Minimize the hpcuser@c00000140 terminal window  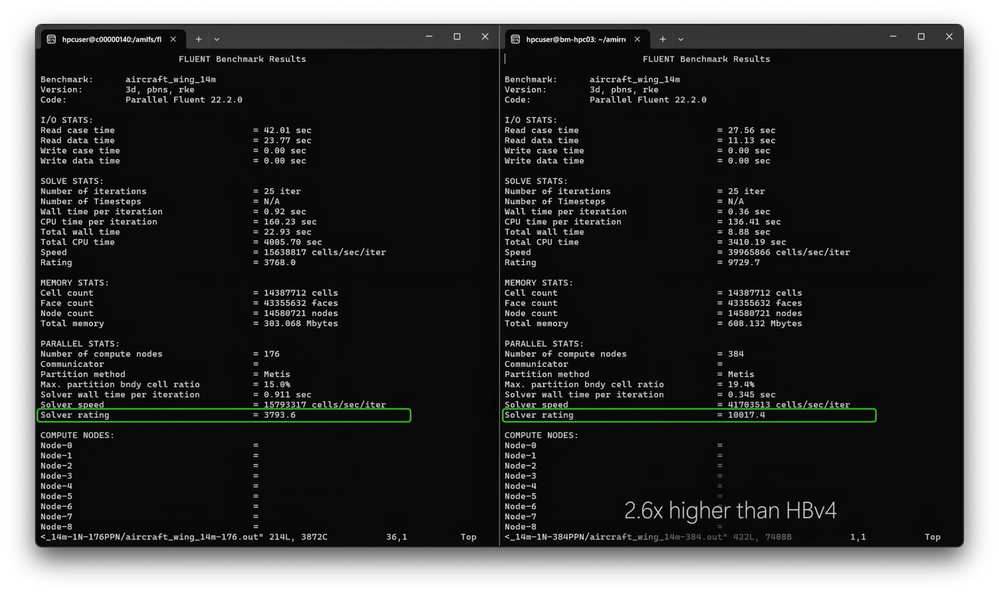(x=429, y=36)
